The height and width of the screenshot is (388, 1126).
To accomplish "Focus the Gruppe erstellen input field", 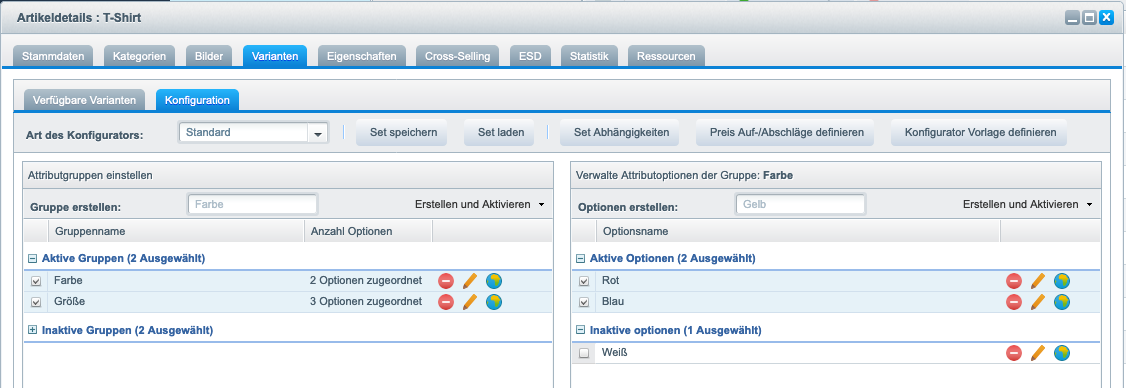I will click(252, 204).
